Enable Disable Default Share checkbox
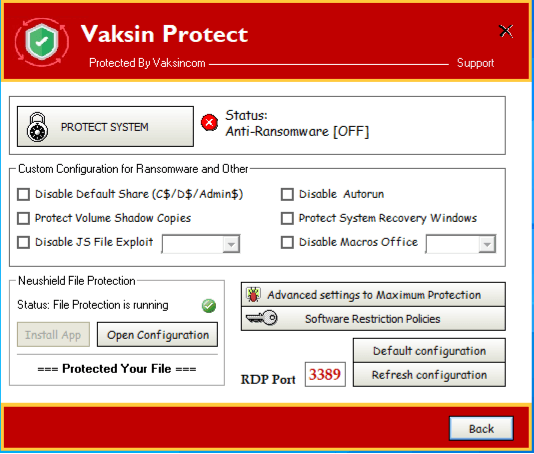534x454 pixels. tap(23, 194)
